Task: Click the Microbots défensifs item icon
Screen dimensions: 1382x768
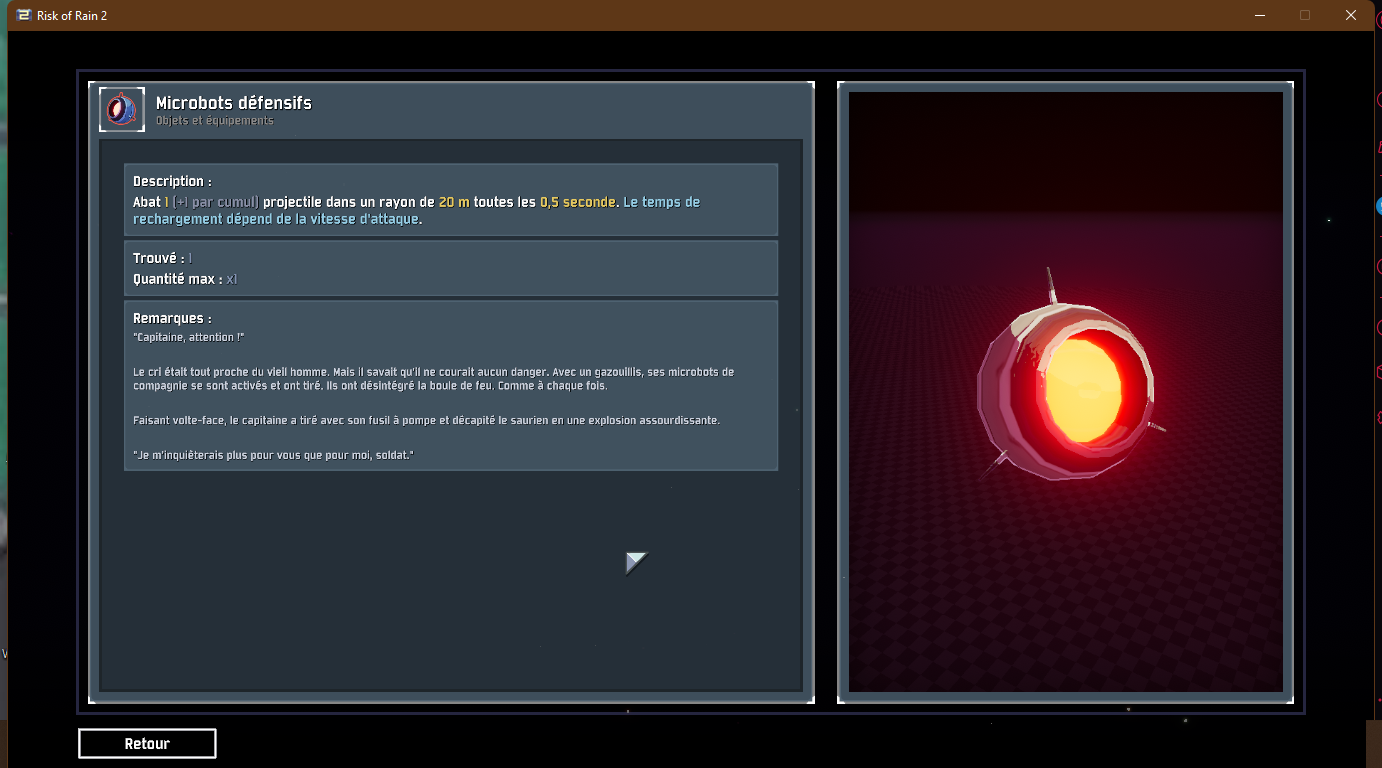Action: [122, 110]
